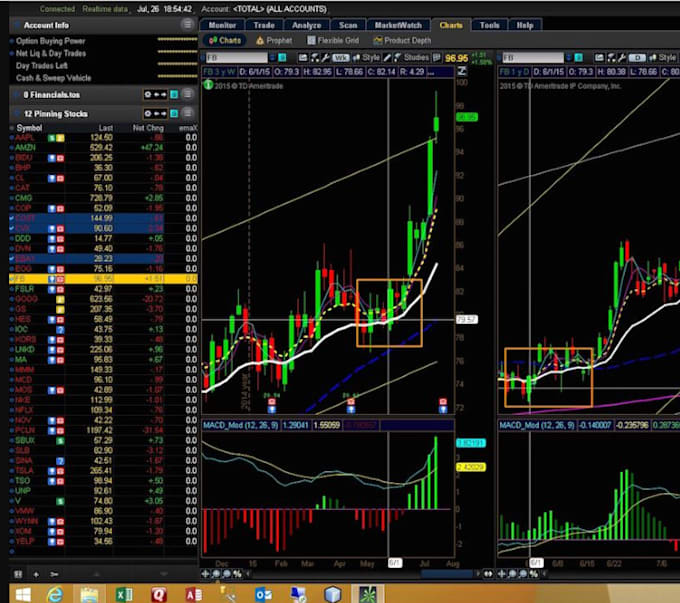Click the cyan link square of 0 Financials.tos

(174, 94)
